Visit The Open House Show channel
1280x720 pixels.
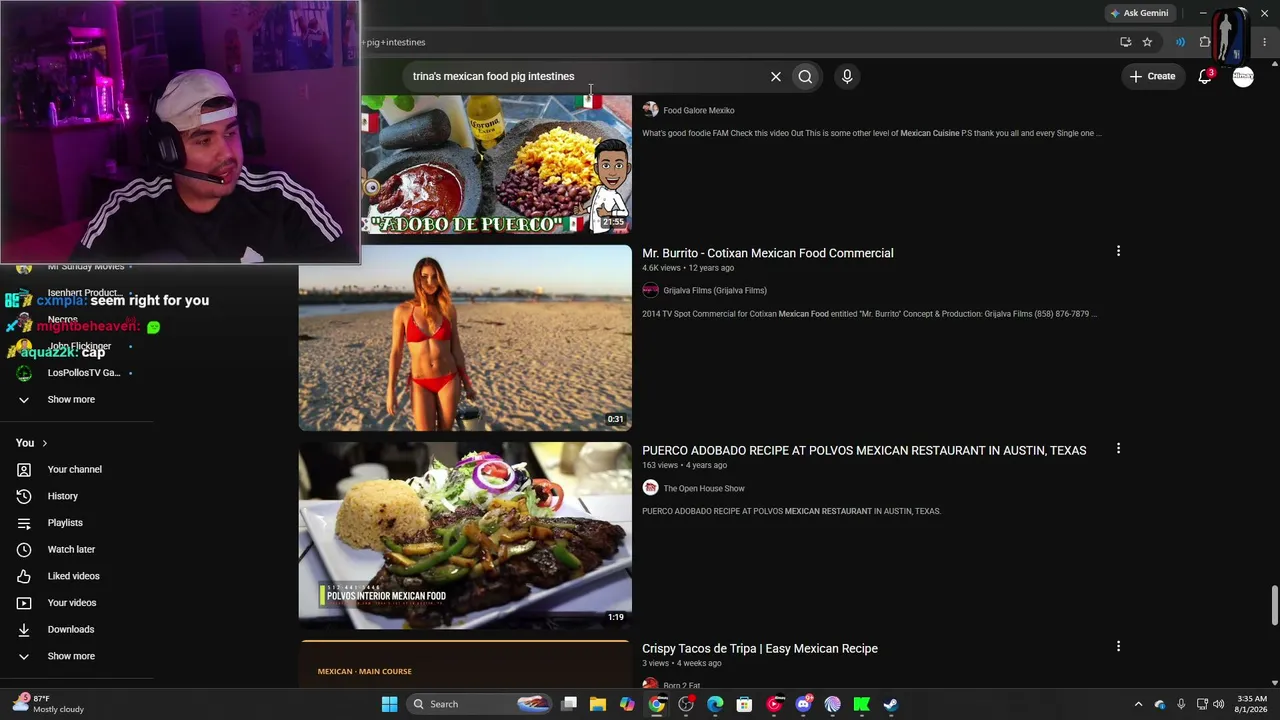pos(704,488)
